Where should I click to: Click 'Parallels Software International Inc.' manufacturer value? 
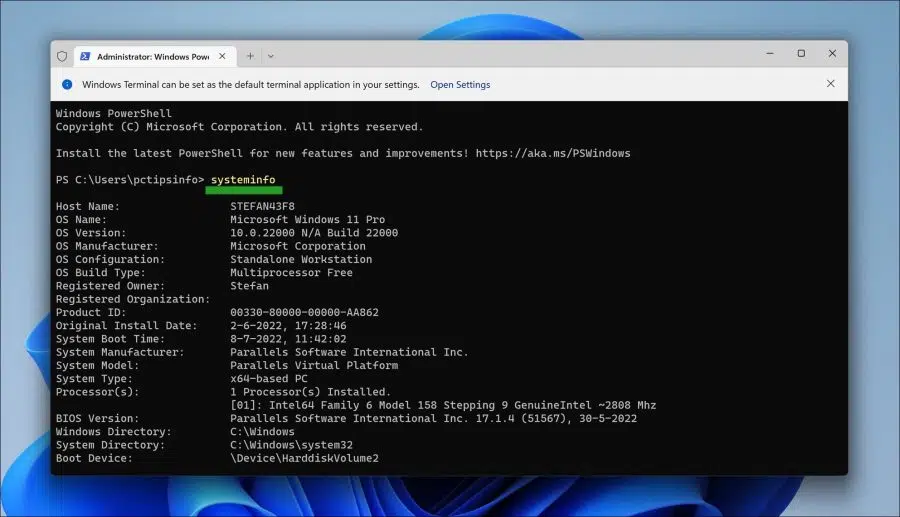[x=350, y=352]
